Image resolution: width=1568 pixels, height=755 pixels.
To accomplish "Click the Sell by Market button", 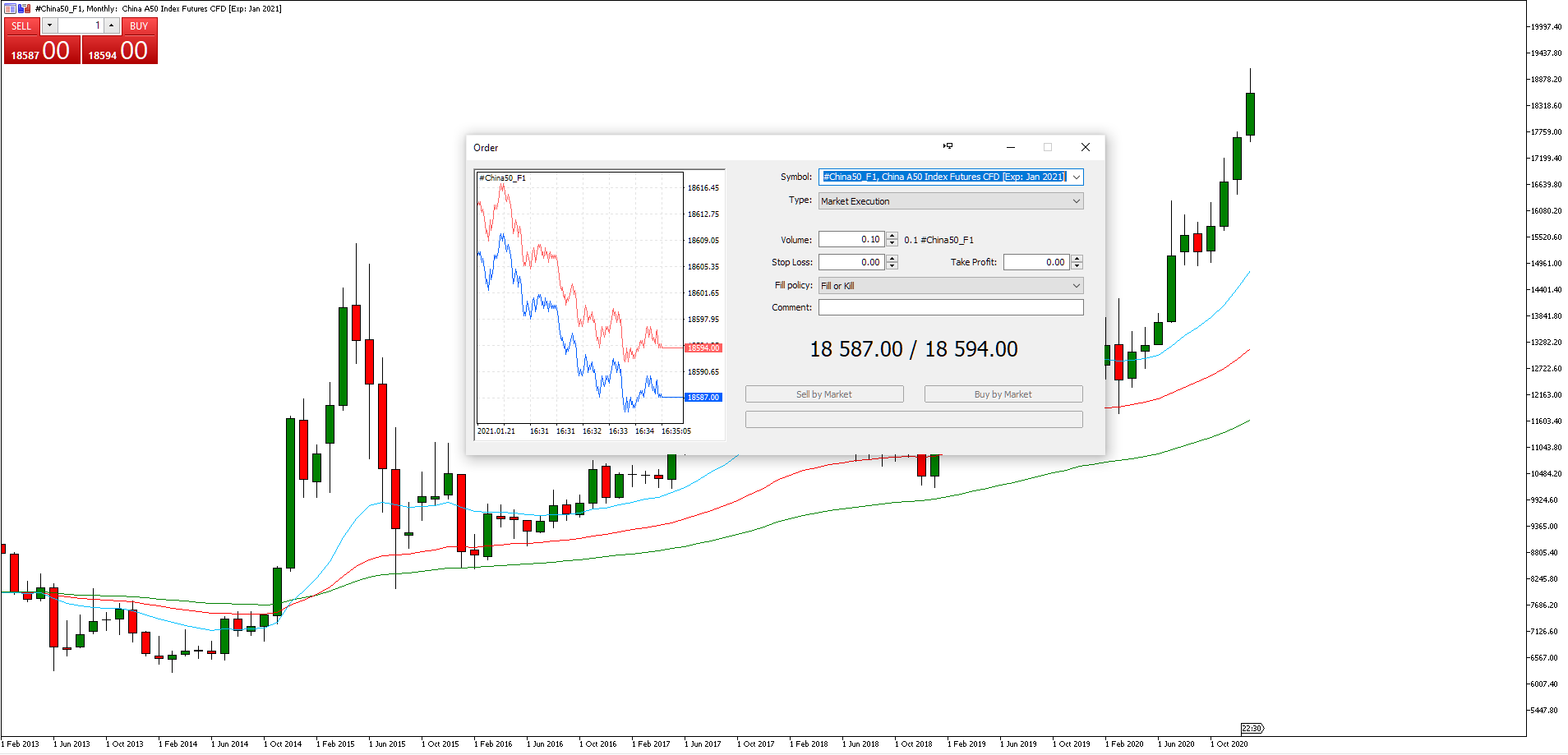I will (x=824, y=394).
